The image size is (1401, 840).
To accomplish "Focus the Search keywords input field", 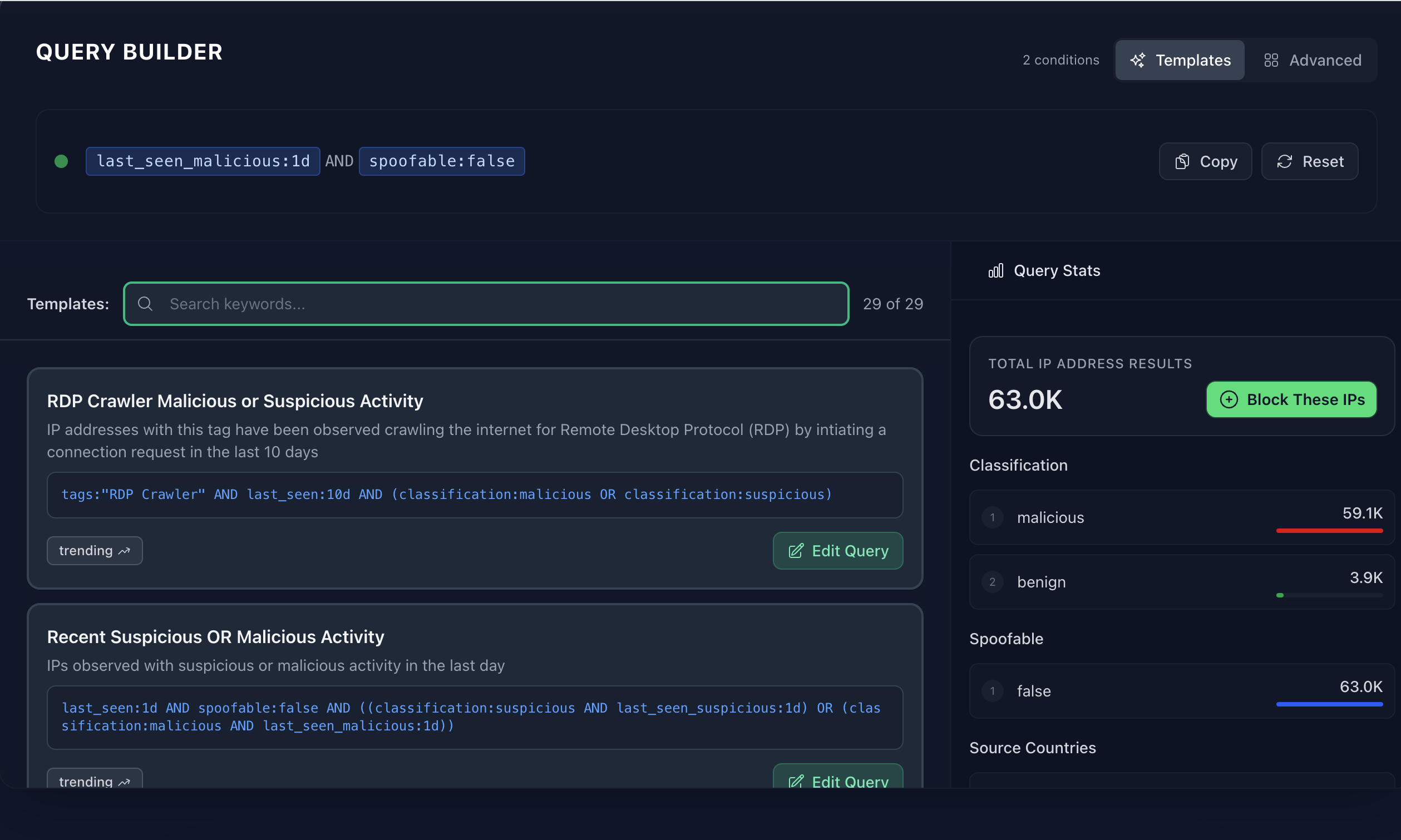I will (486, 304).
